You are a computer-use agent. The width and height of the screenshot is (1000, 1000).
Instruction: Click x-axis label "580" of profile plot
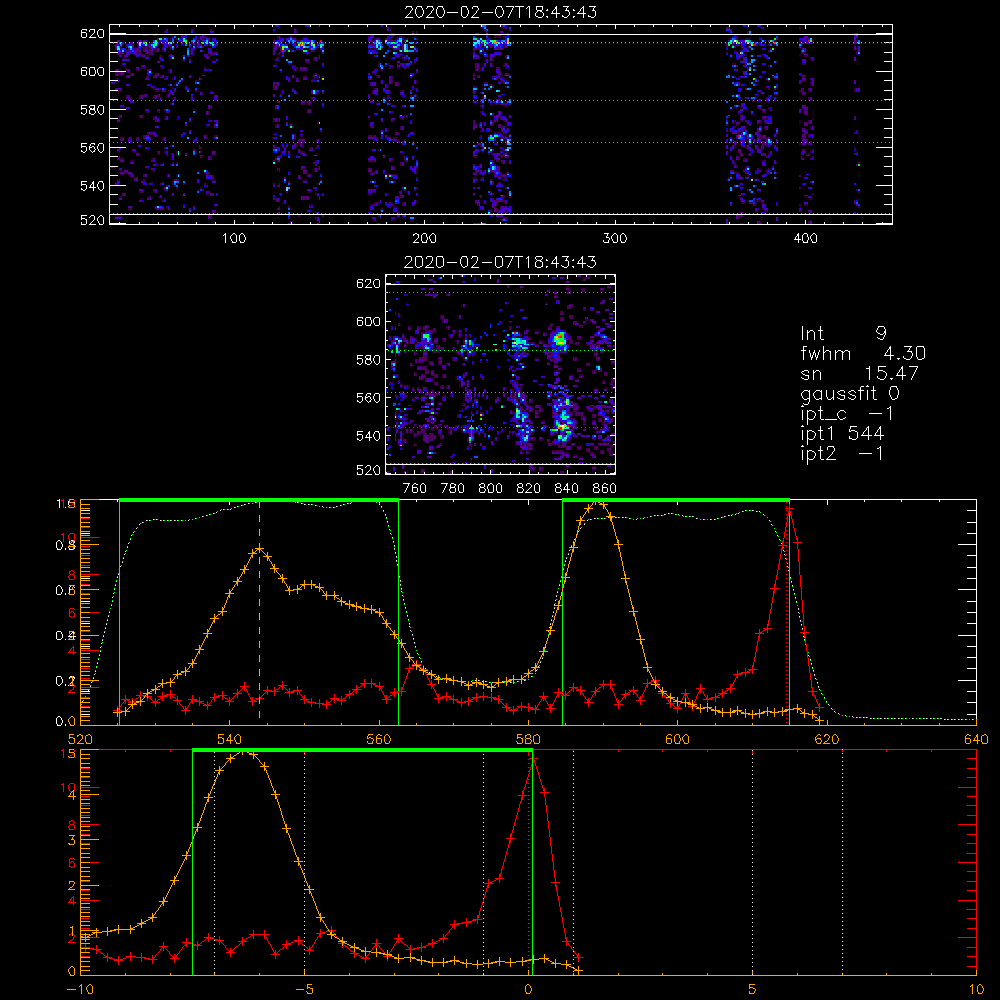(x=528, y=739)
